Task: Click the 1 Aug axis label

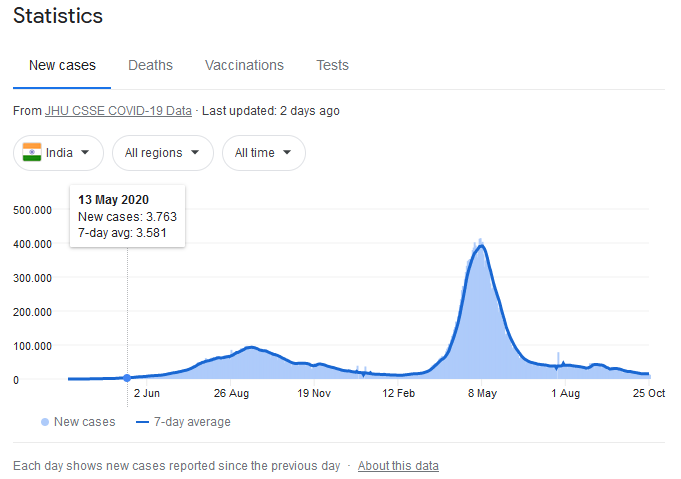Action: (565, 393)
